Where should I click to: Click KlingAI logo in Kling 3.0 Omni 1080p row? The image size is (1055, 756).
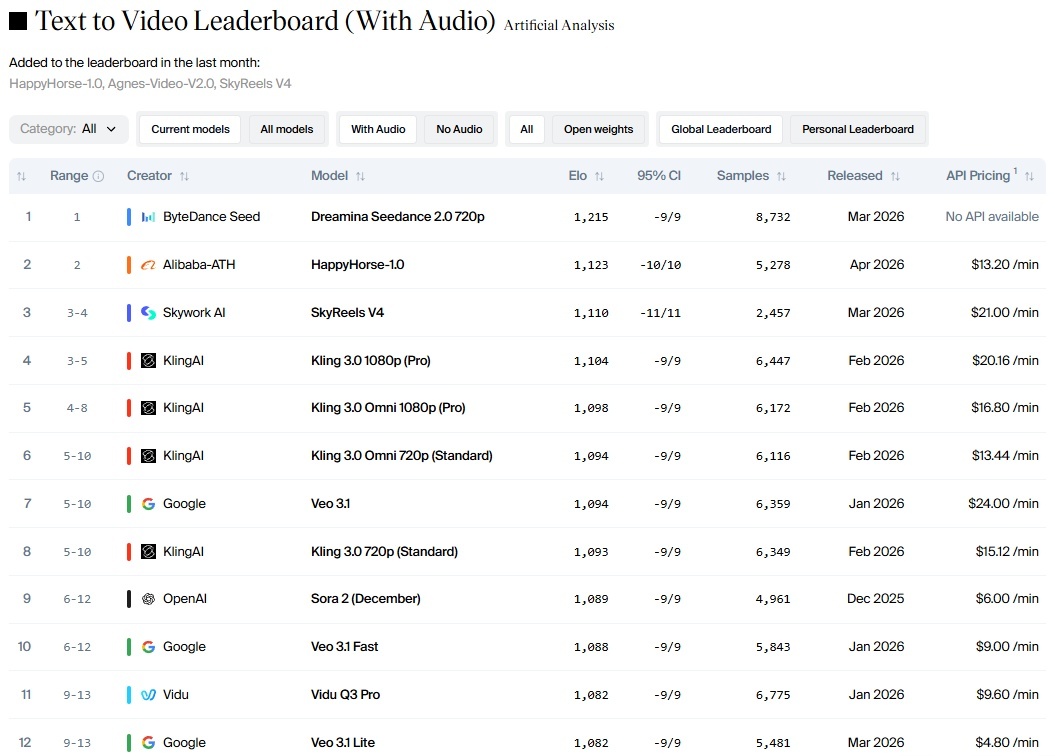[148, 408]
